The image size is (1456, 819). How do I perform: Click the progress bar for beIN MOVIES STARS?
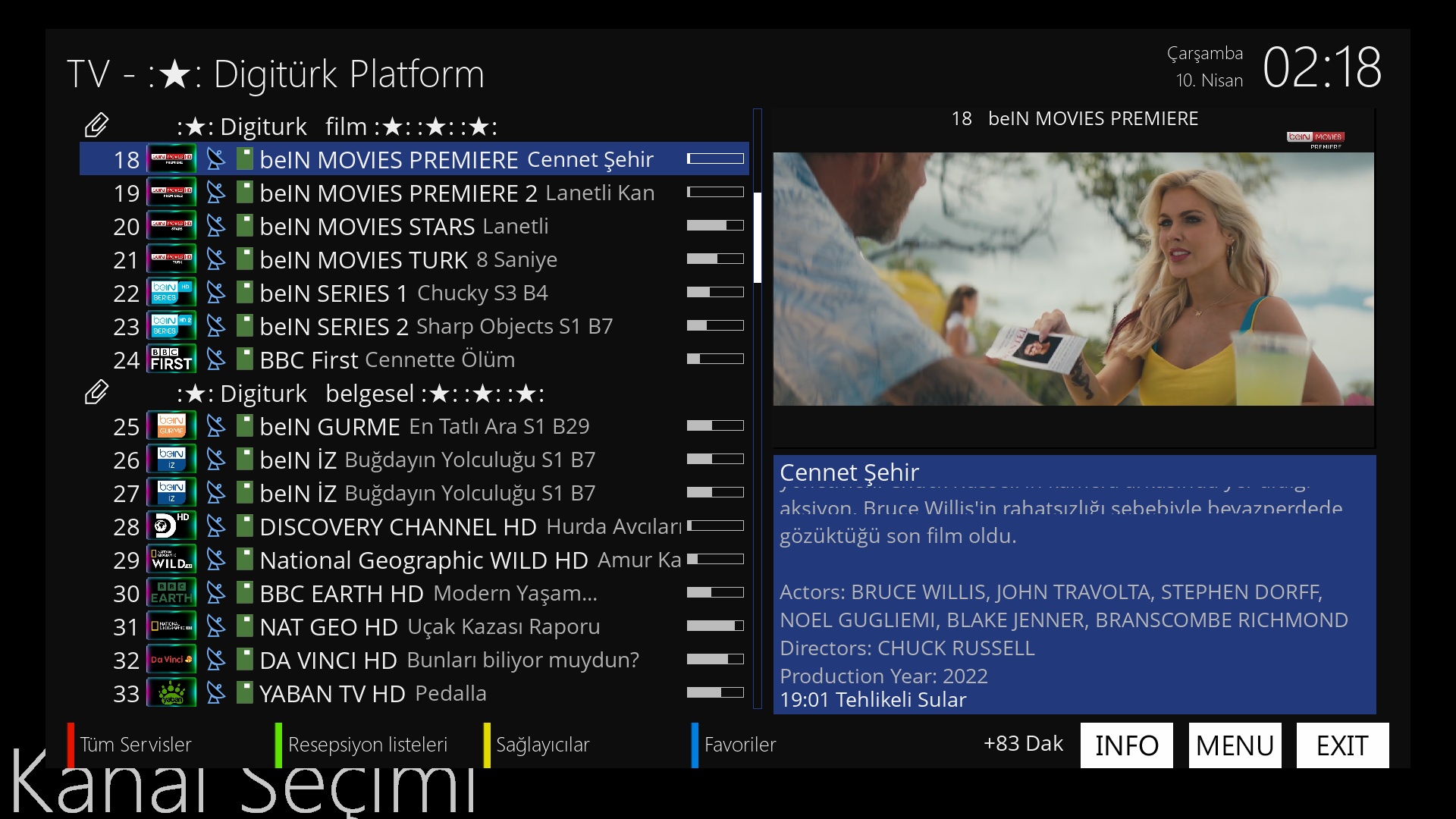click(715, 225)
